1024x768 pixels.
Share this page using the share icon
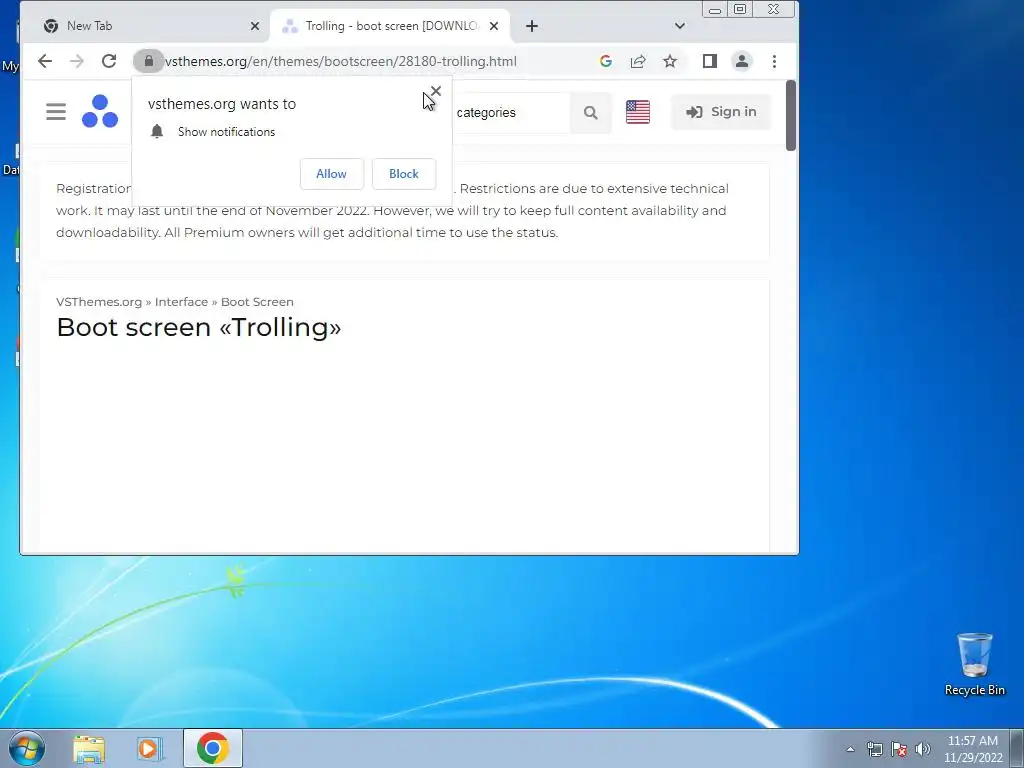[638, 61]
